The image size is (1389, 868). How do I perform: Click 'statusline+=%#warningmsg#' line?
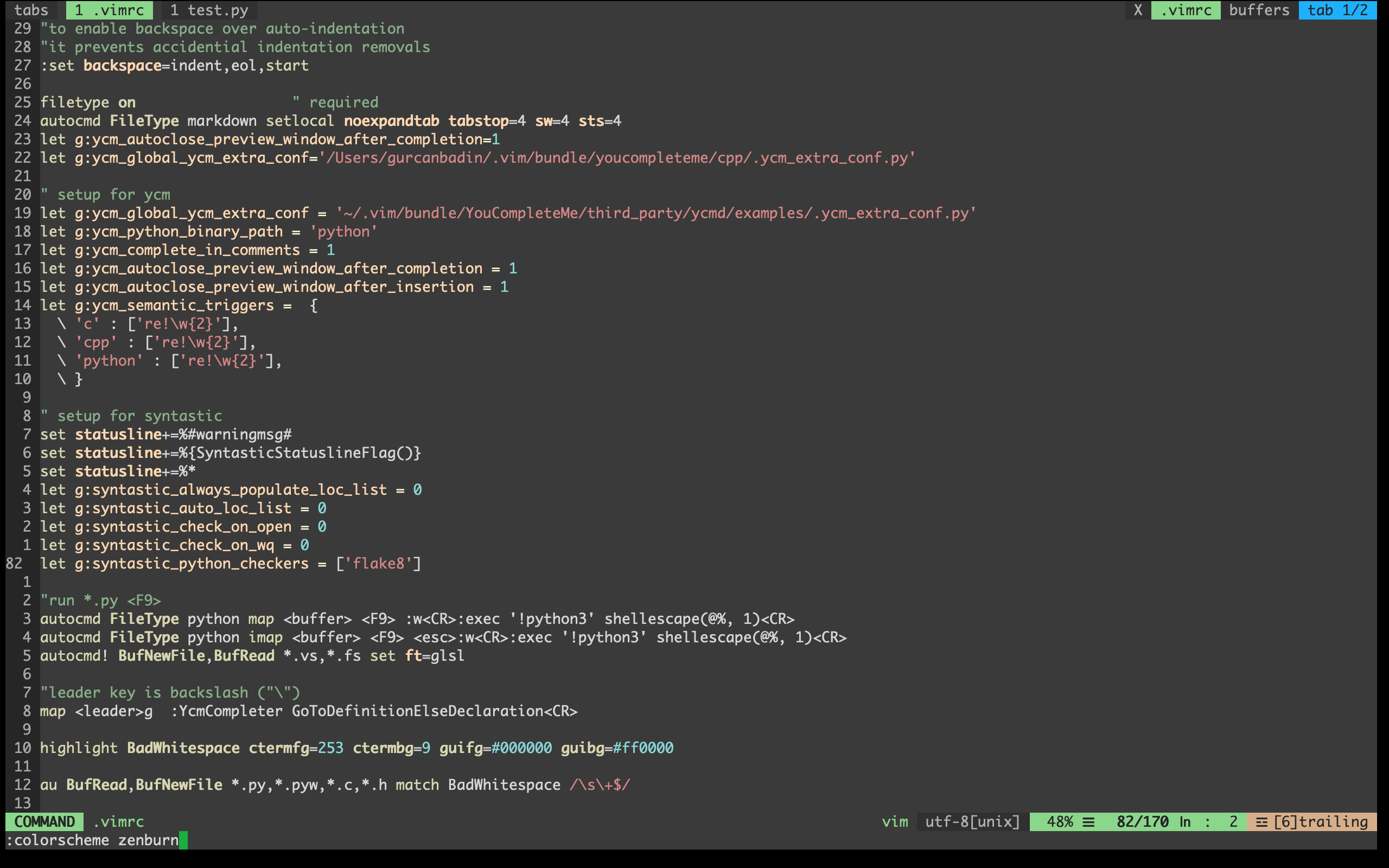[x=166, y=434]
